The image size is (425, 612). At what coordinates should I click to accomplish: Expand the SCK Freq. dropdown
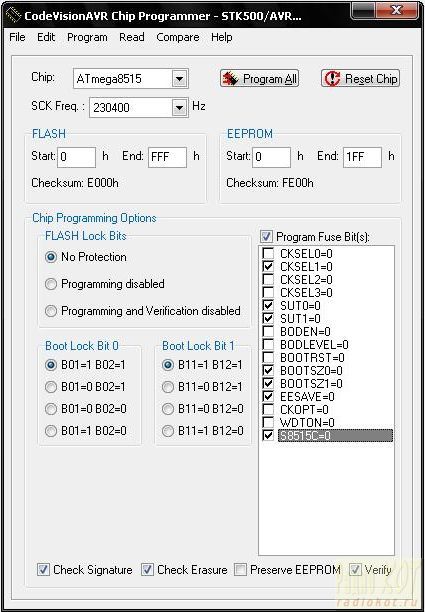[179, 108]
